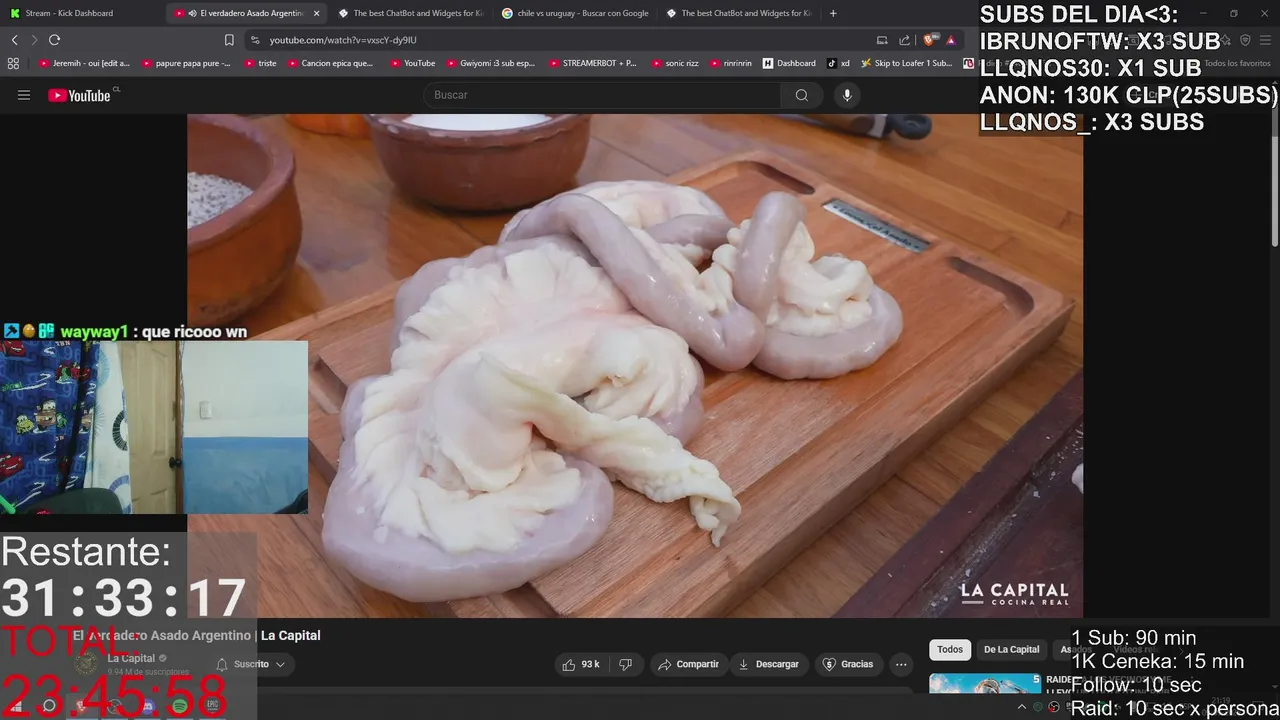Viewport: 1280px width, 720px height.
Task: Click the Descargar download button
Action: [768, 664]
